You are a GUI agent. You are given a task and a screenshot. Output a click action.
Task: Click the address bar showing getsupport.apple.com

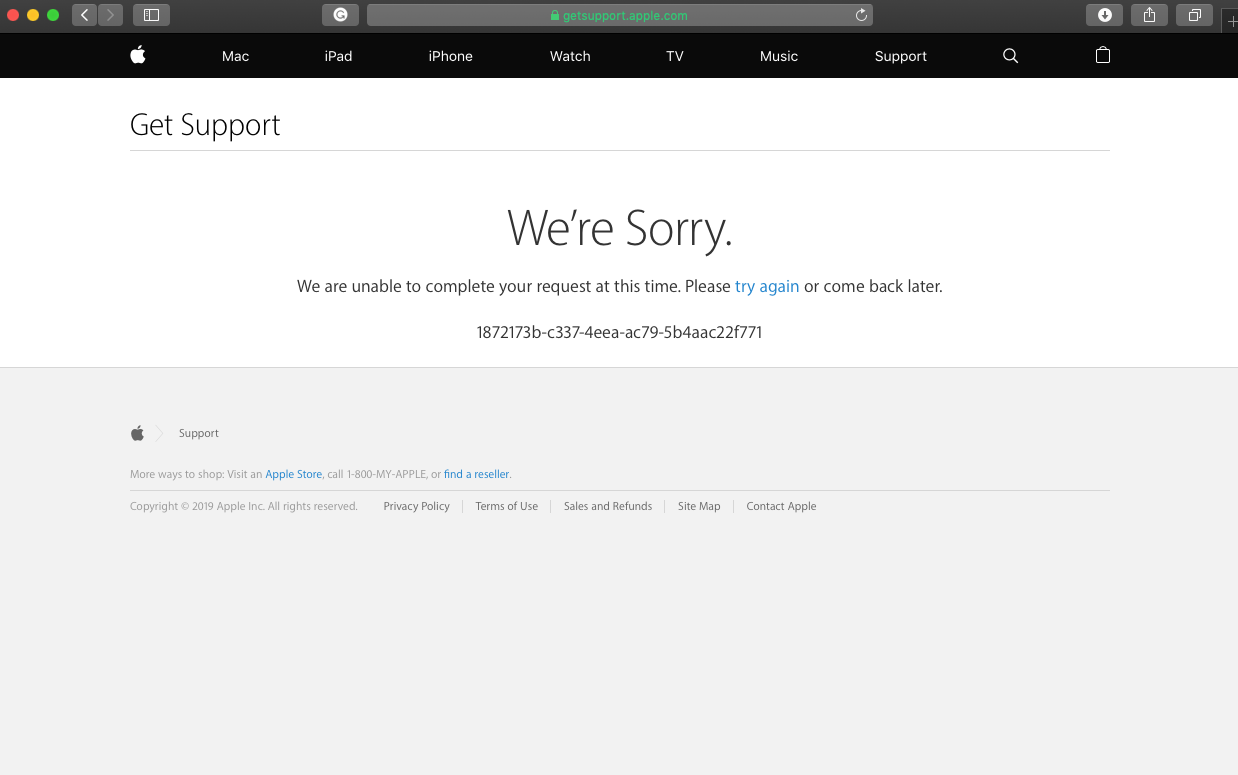tap(619, 14)
